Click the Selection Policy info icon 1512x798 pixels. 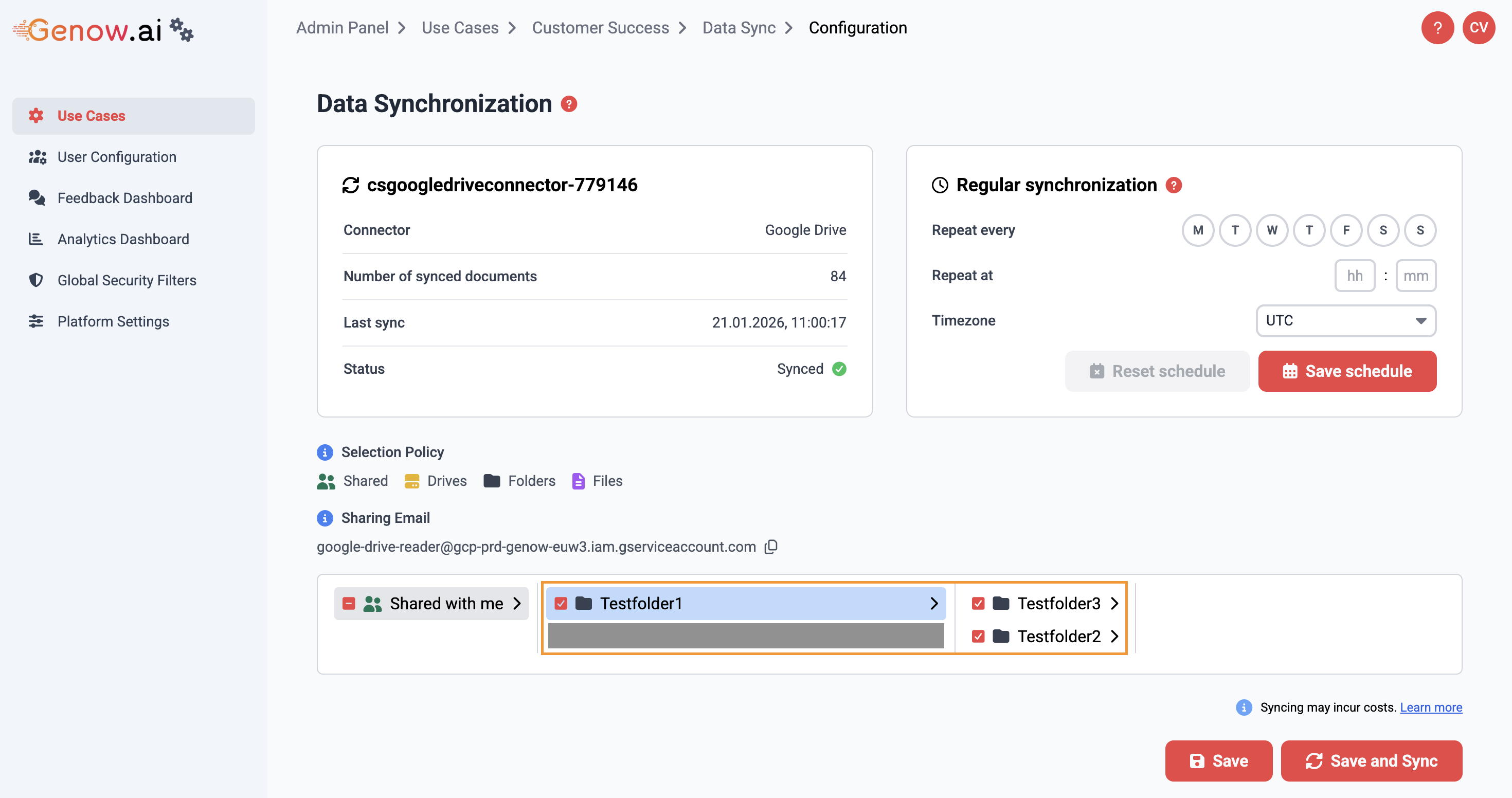pos(325,452)
